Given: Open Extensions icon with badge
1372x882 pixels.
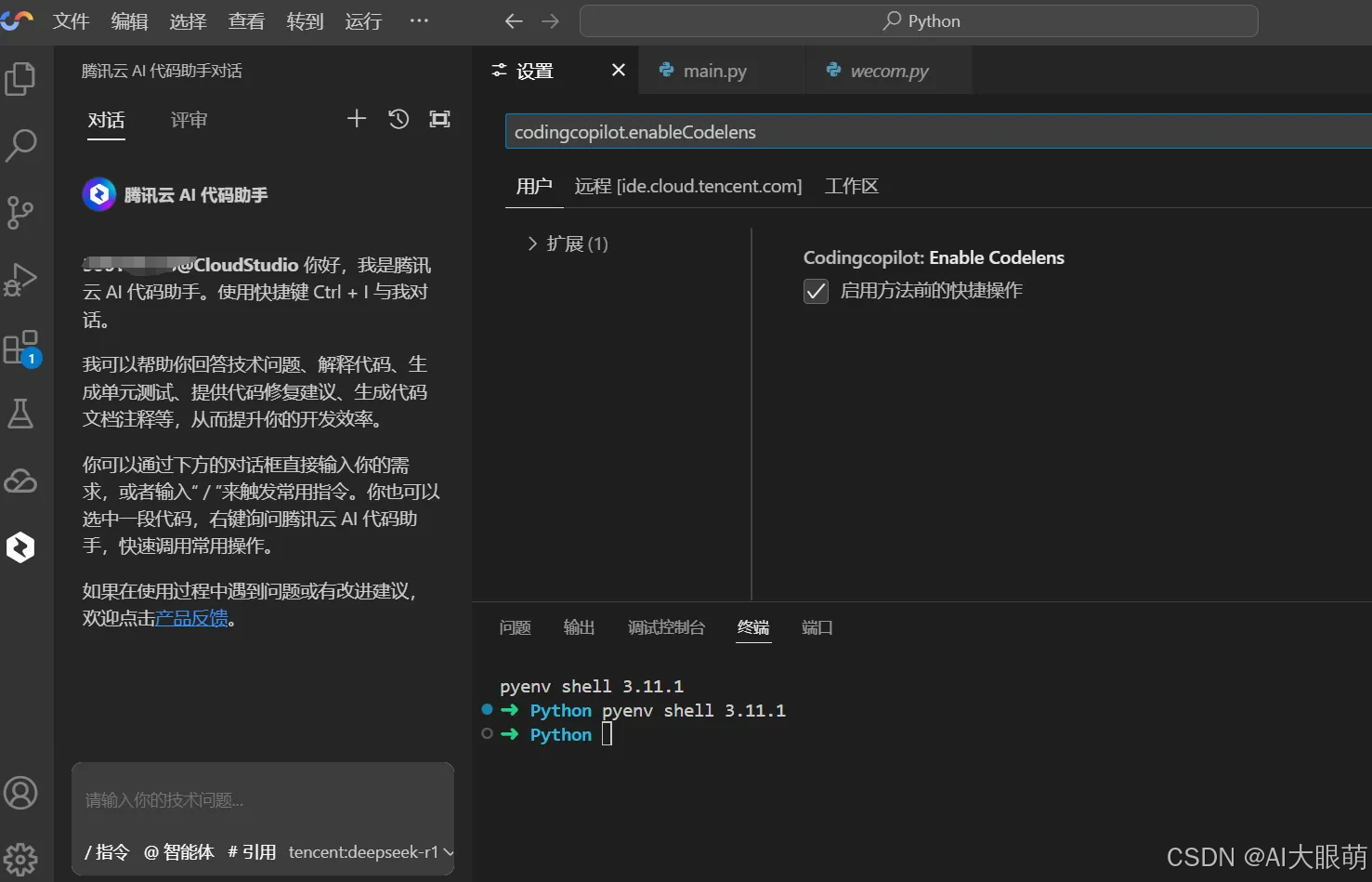Looking at the screenshot, I should tap(20, 349).
